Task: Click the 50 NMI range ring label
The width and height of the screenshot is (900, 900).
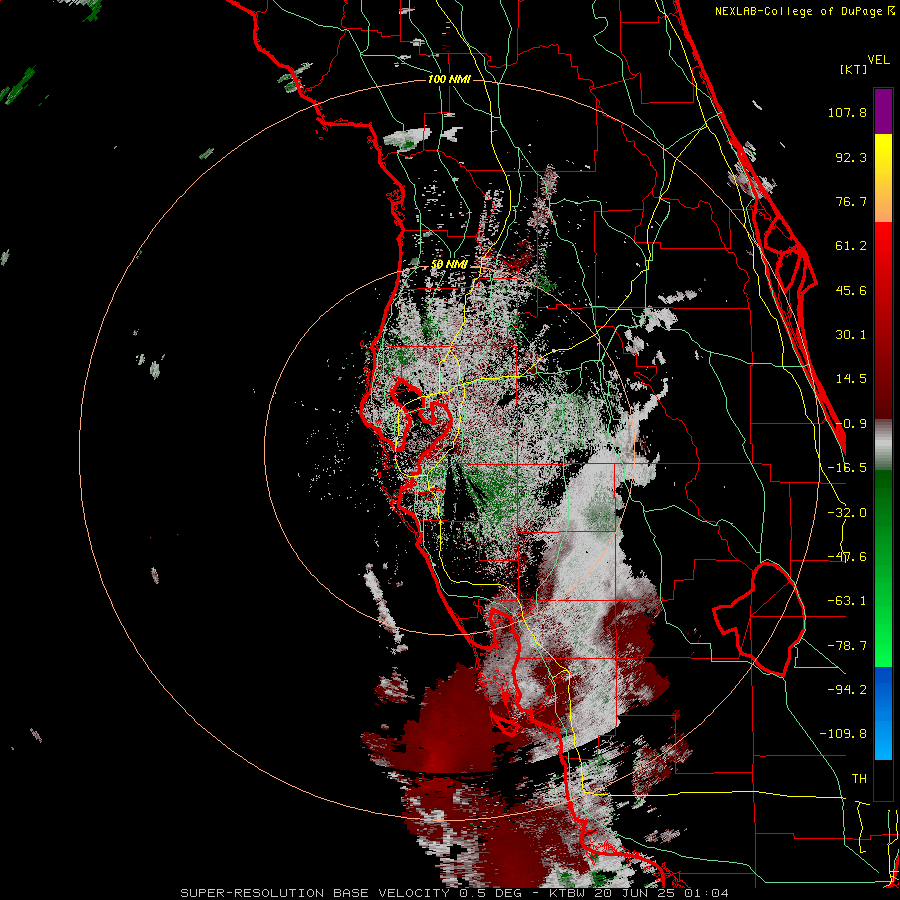Action: [449, 265]
